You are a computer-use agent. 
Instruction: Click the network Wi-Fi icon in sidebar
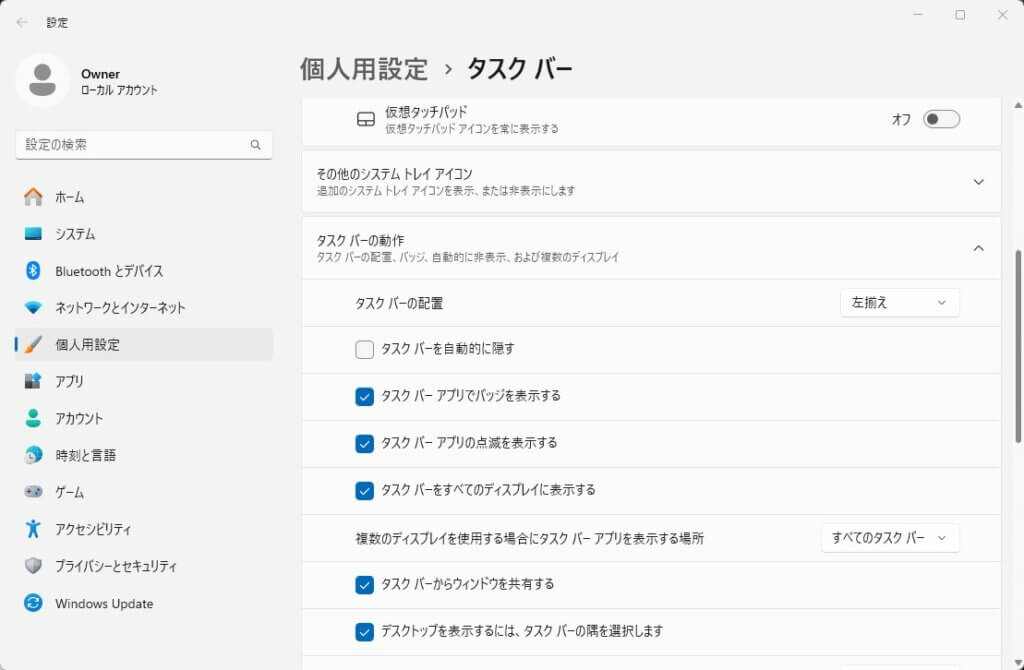click(x=34, y=308)
